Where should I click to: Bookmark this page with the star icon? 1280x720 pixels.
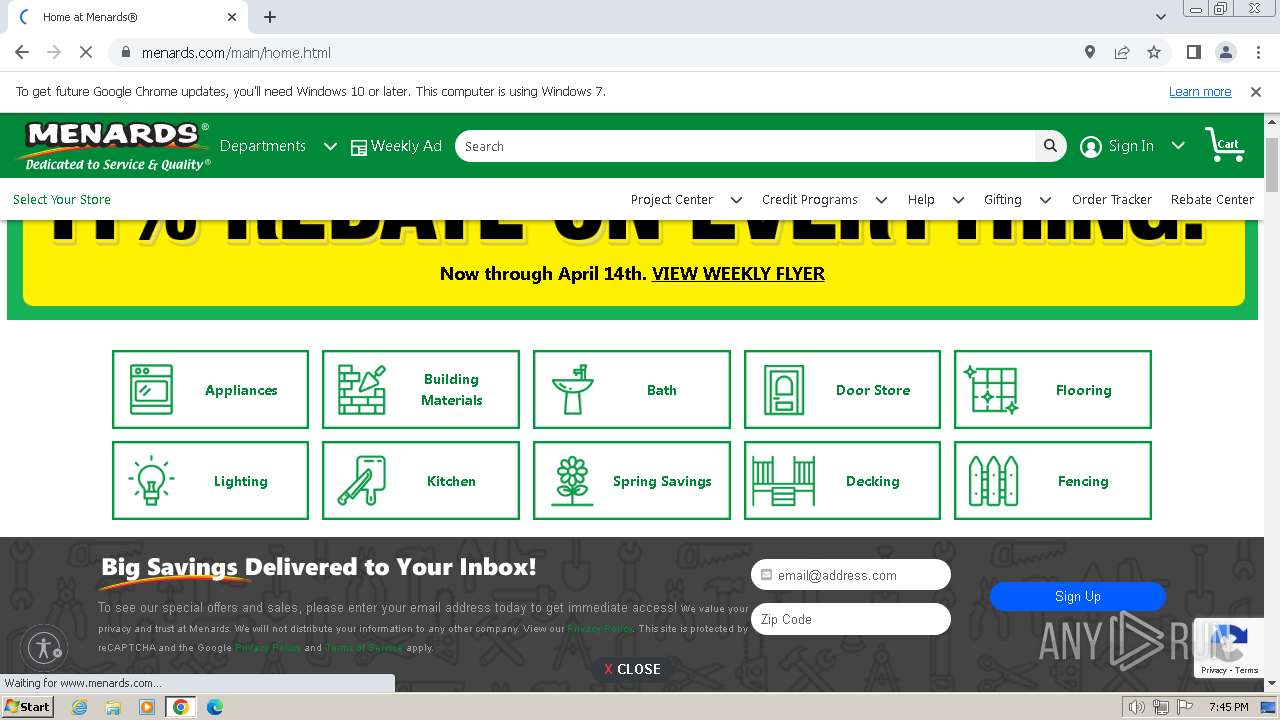click(x=1154, y=52)
